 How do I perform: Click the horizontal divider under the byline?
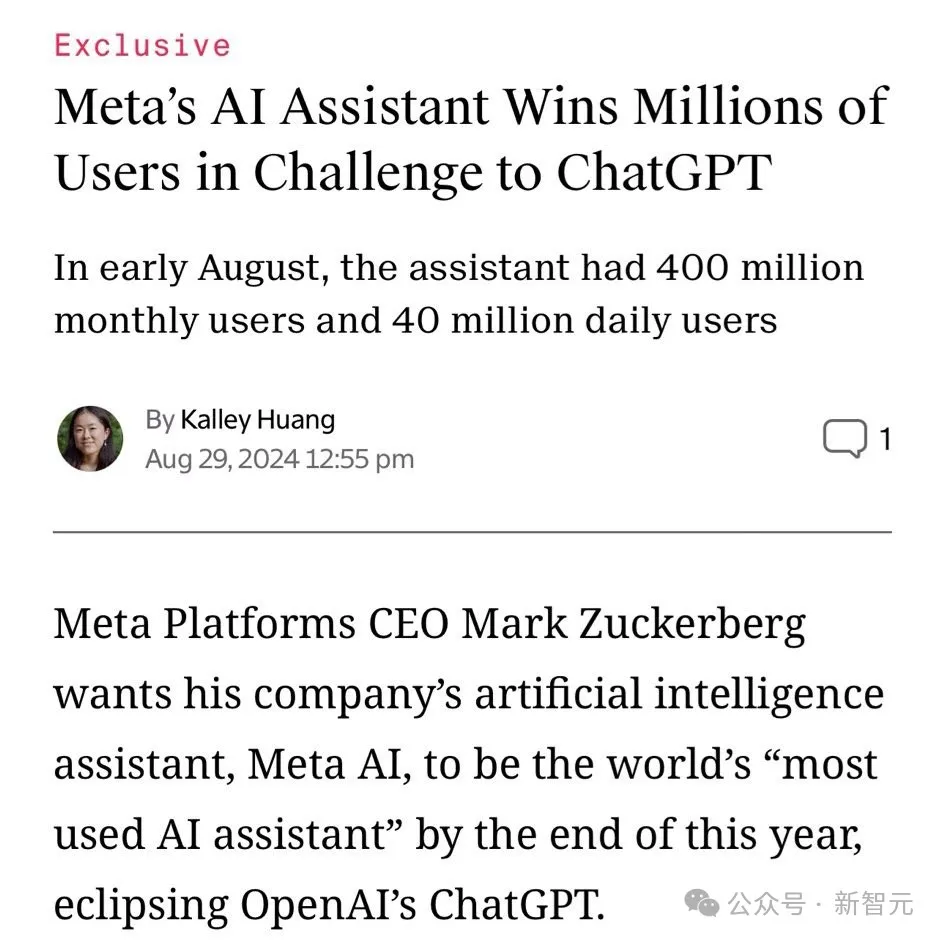(x=472, y=533)
